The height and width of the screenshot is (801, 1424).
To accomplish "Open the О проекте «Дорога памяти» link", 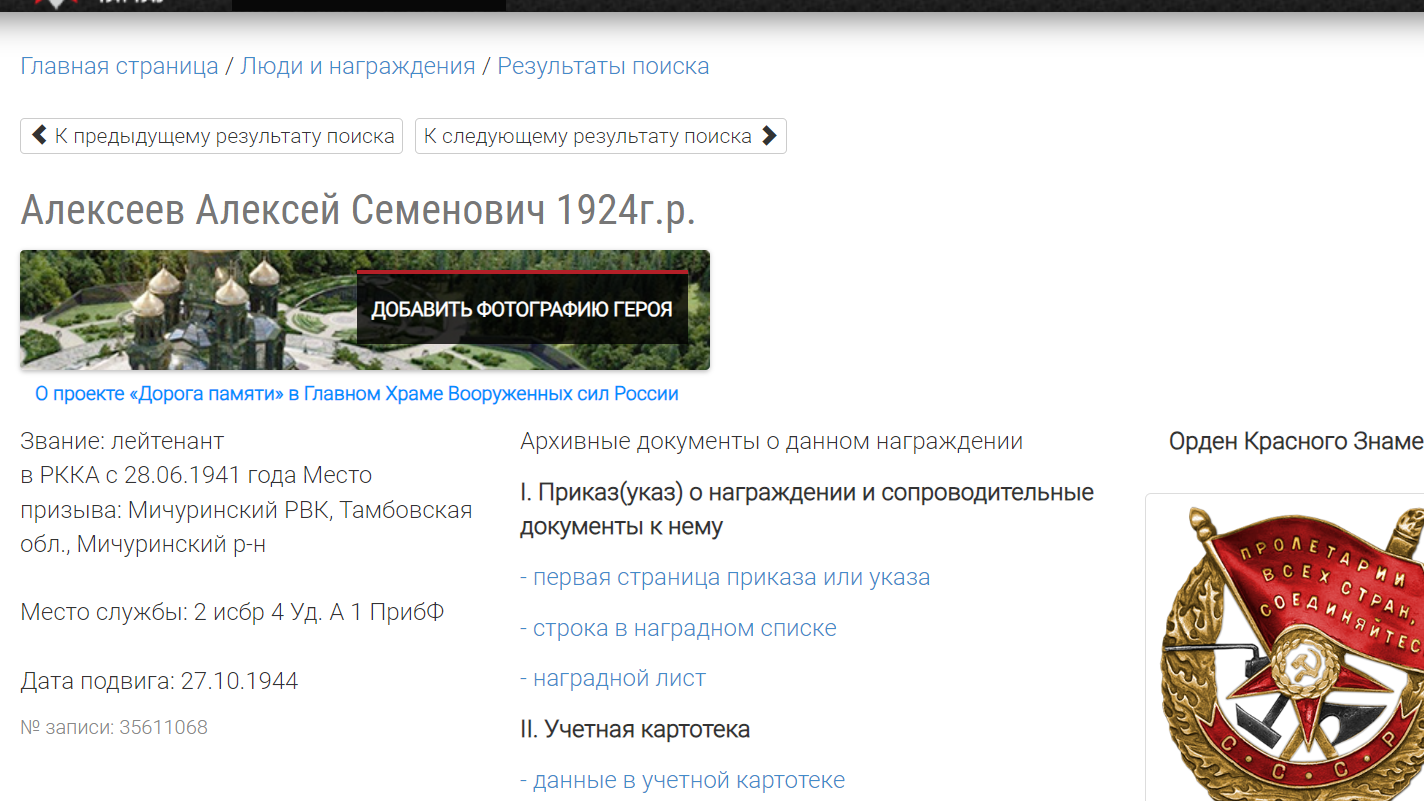I will 357,394.
